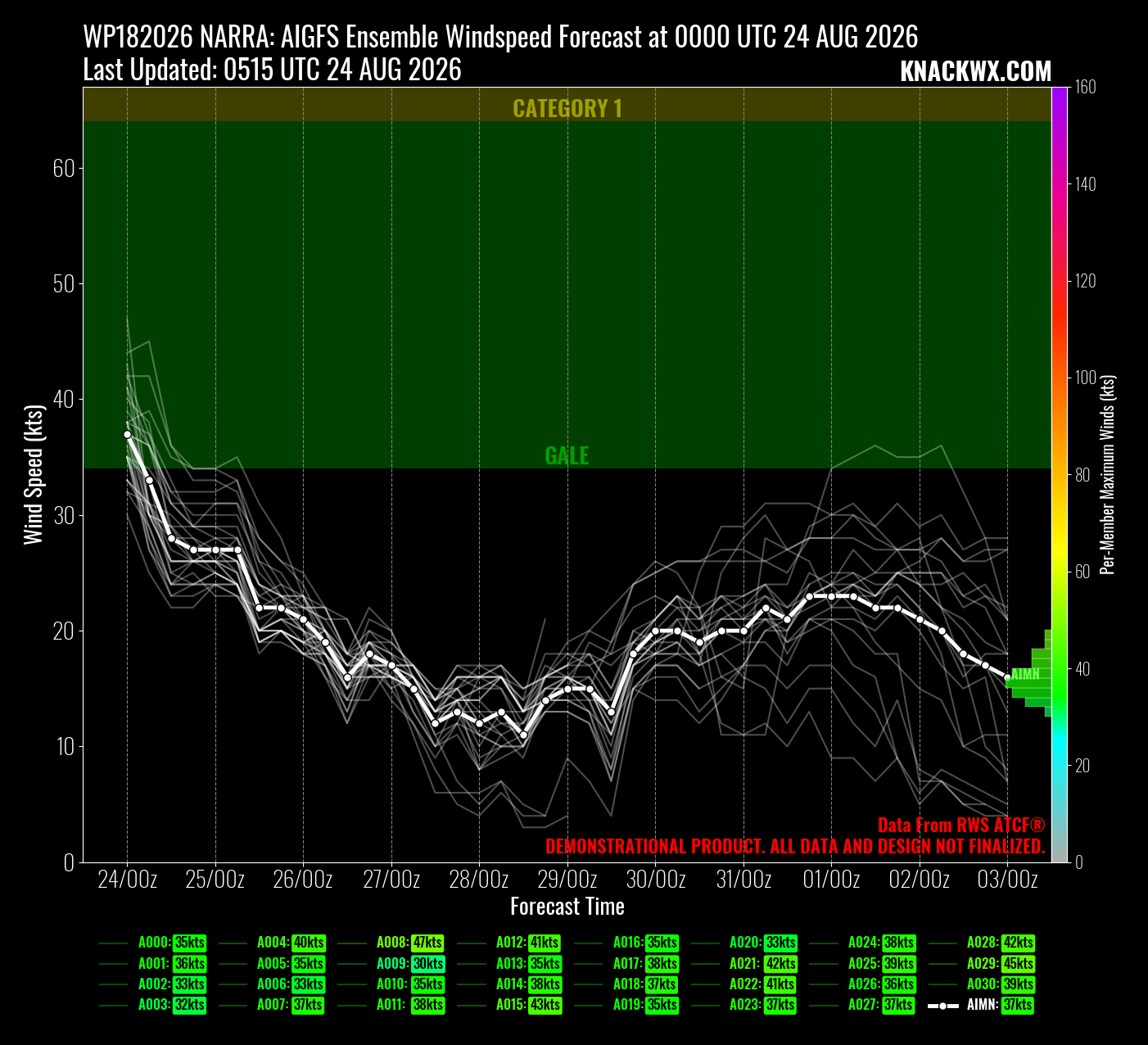Select the A013 legend entry
This screenshot has height=1045, width=1148.
tap(509, 964)
